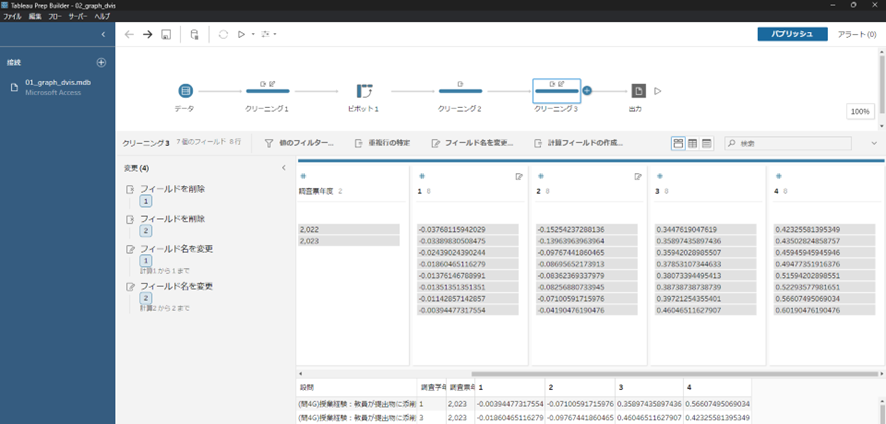Click the identify duplicate rows (重複行の特定) button
The width and height of the screenshot is (886, 424).
point(382,144)
